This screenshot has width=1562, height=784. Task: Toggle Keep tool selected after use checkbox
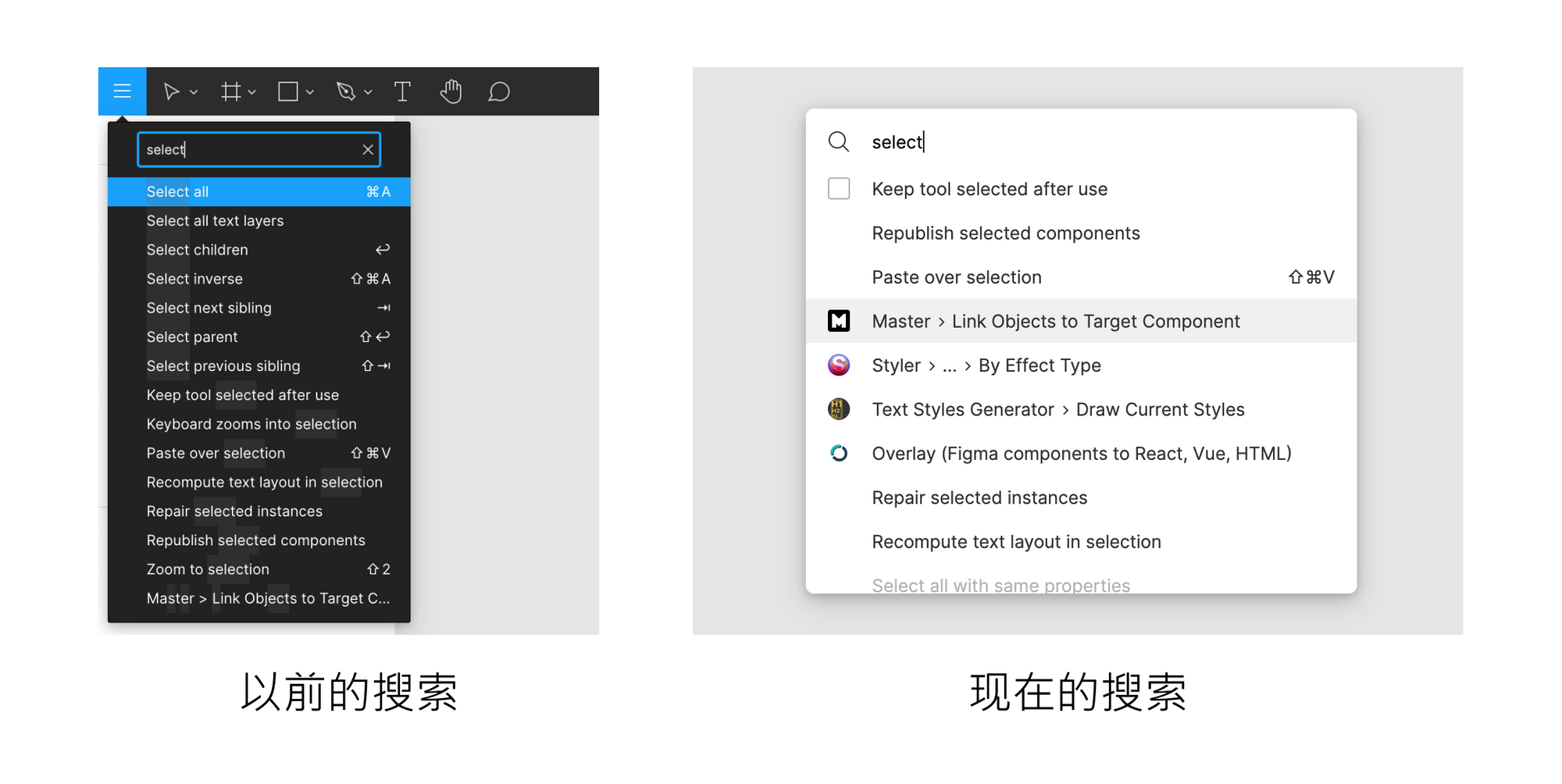coord(839,188)
